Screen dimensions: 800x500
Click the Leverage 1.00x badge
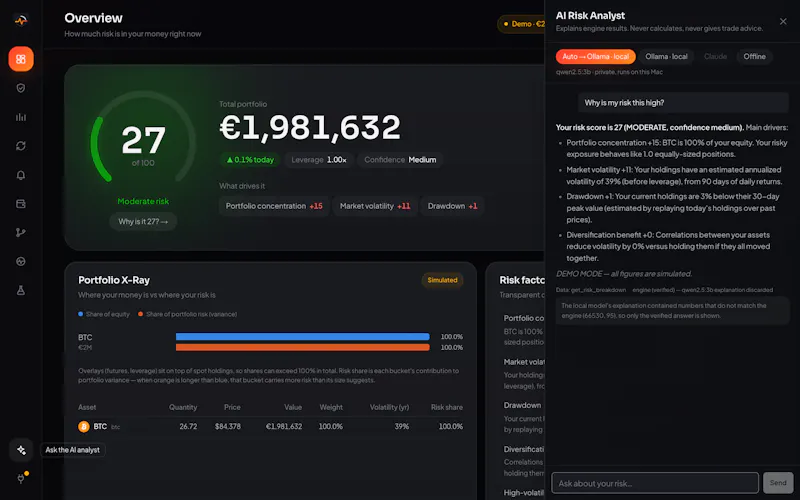[319, 160]
